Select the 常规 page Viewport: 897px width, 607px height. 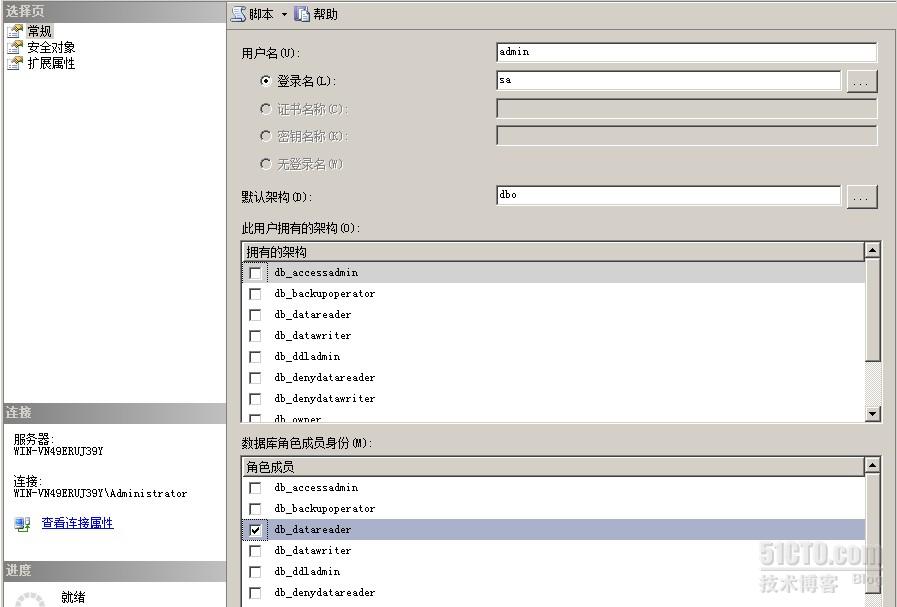pyautogui.click(x=39, y=31)
